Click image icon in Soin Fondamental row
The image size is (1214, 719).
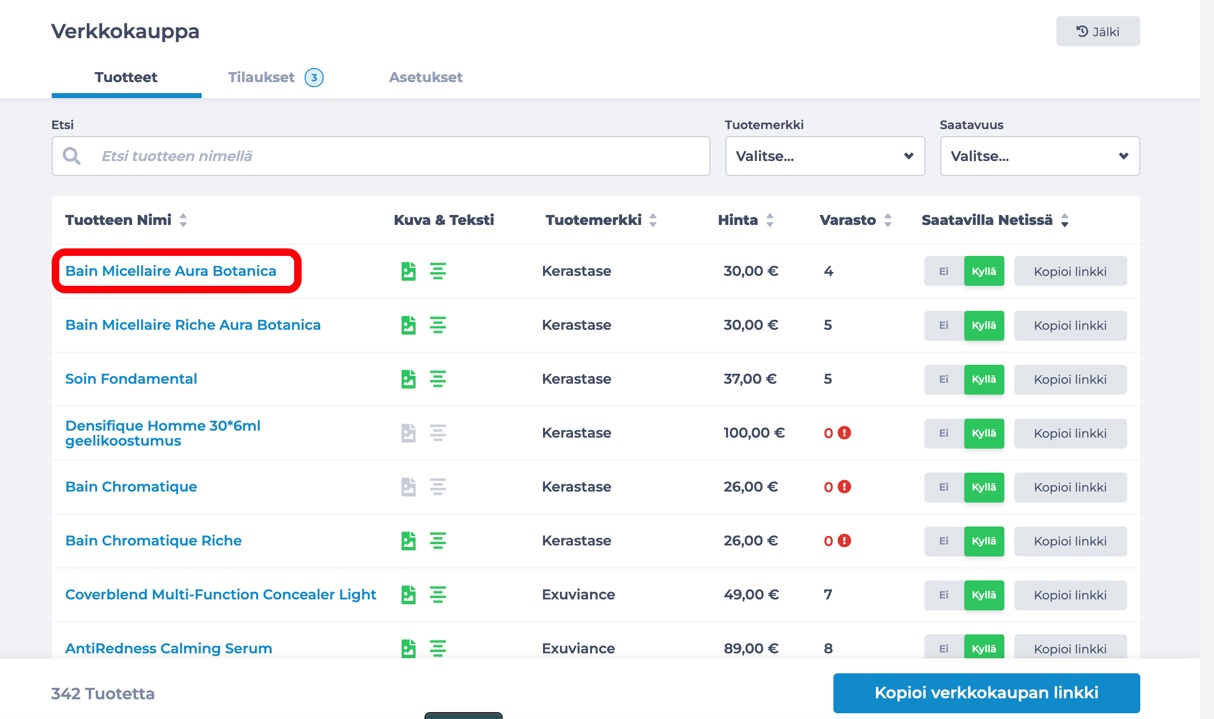point(408,379)
